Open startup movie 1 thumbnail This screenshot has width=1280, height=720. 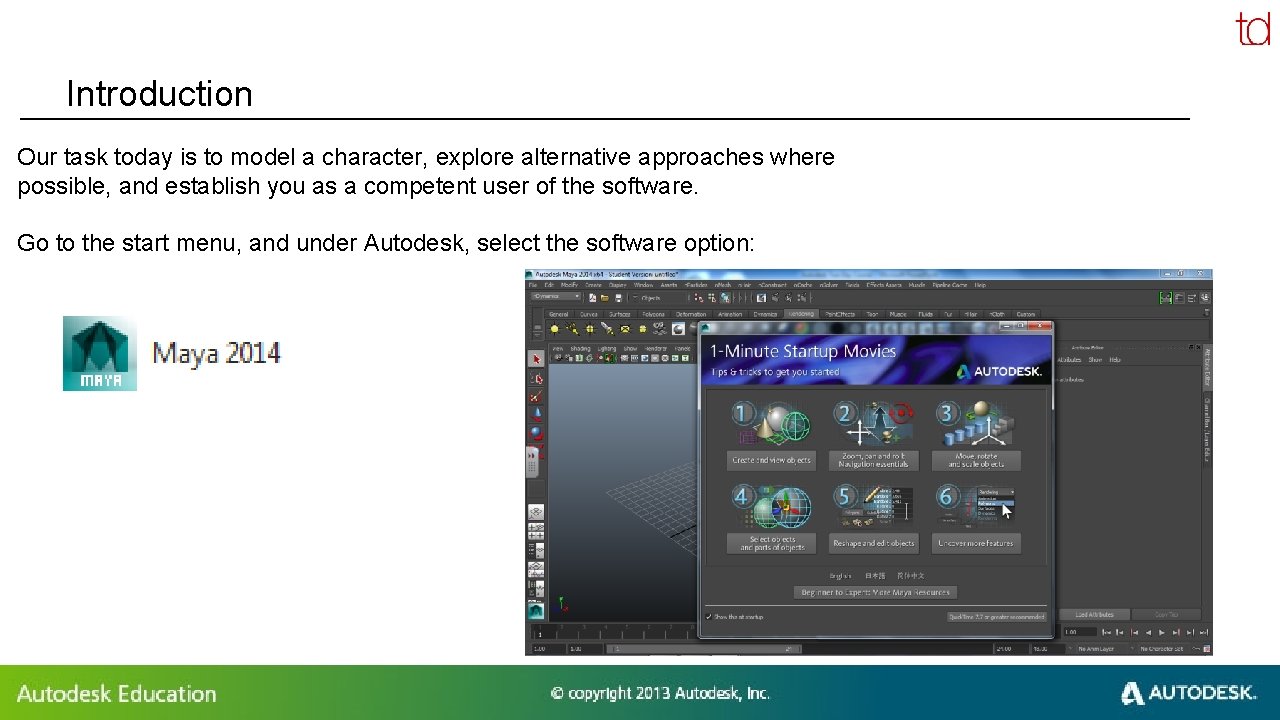point(771,423)
